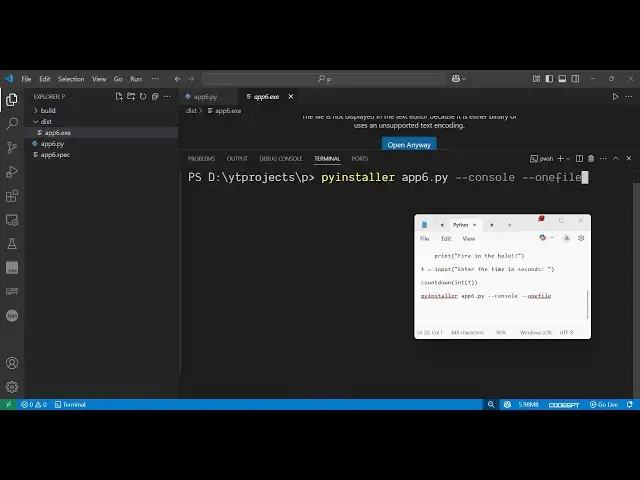This screenshot has height=480, width=640.
Task: Maximize the terminal panel size
Action: (616, 158)
